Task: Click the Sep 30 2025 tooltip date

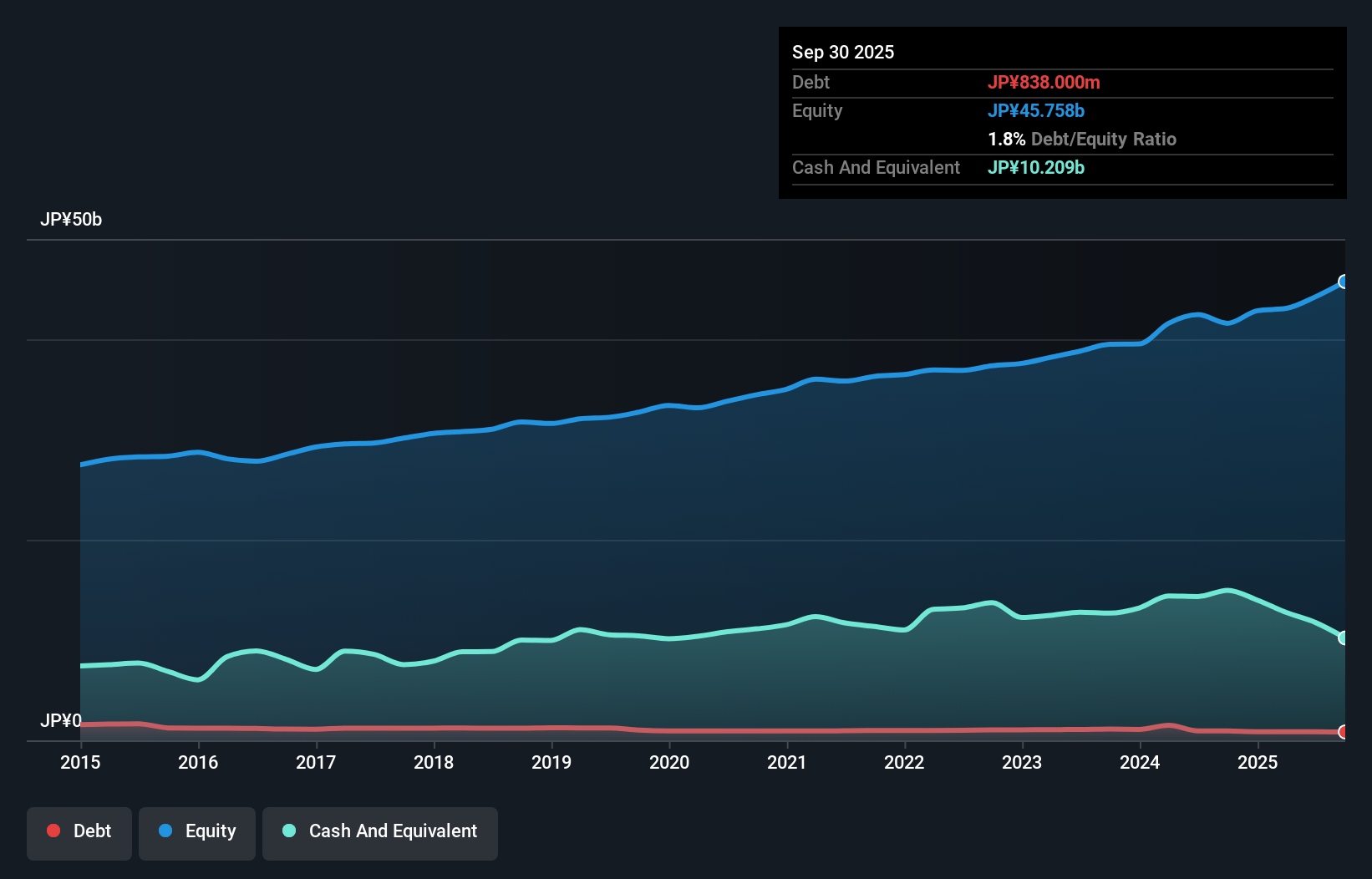Action: coord(843,52)
